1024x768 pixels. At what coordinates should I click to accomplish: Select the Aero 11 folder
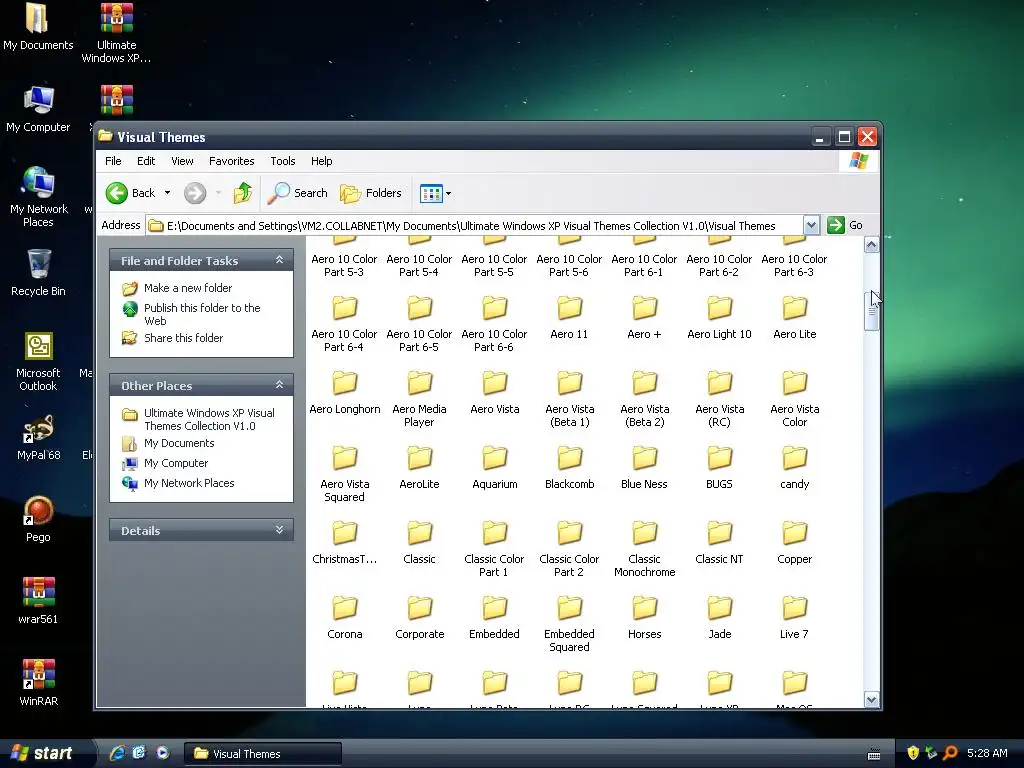(569, 319)
